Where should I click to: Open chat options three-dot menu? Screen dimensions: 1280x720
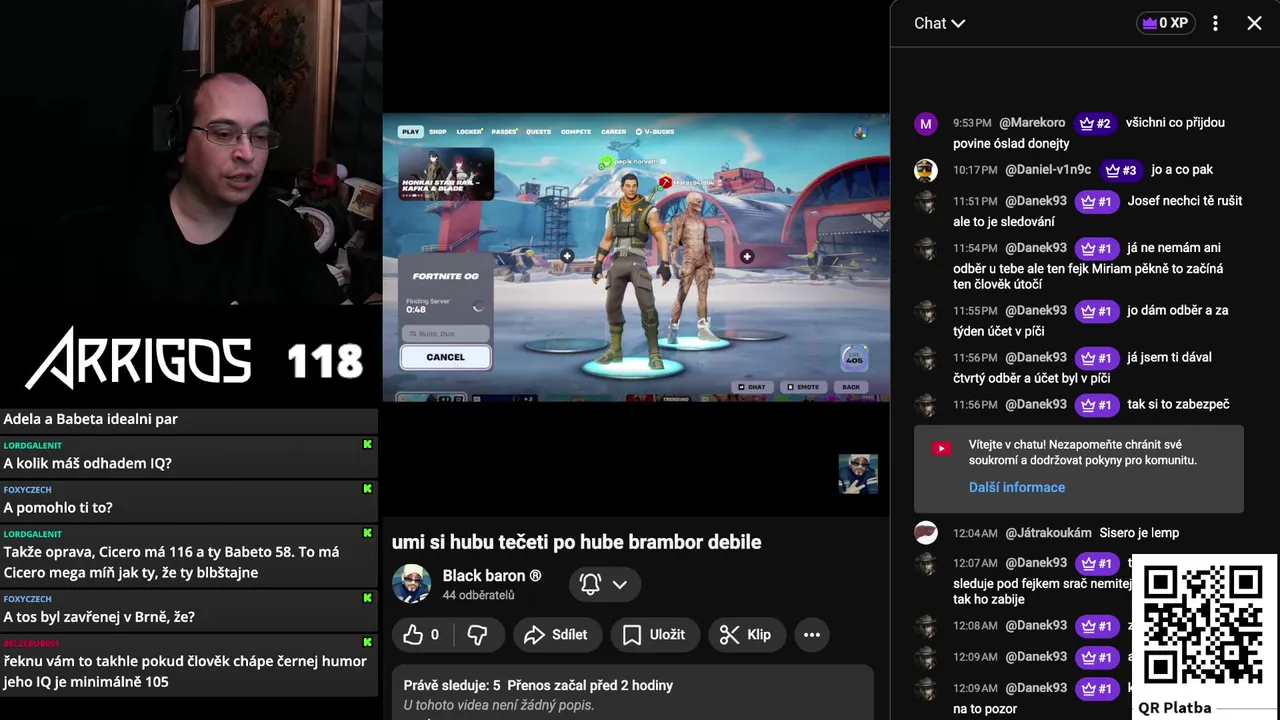pos(1215,23)
